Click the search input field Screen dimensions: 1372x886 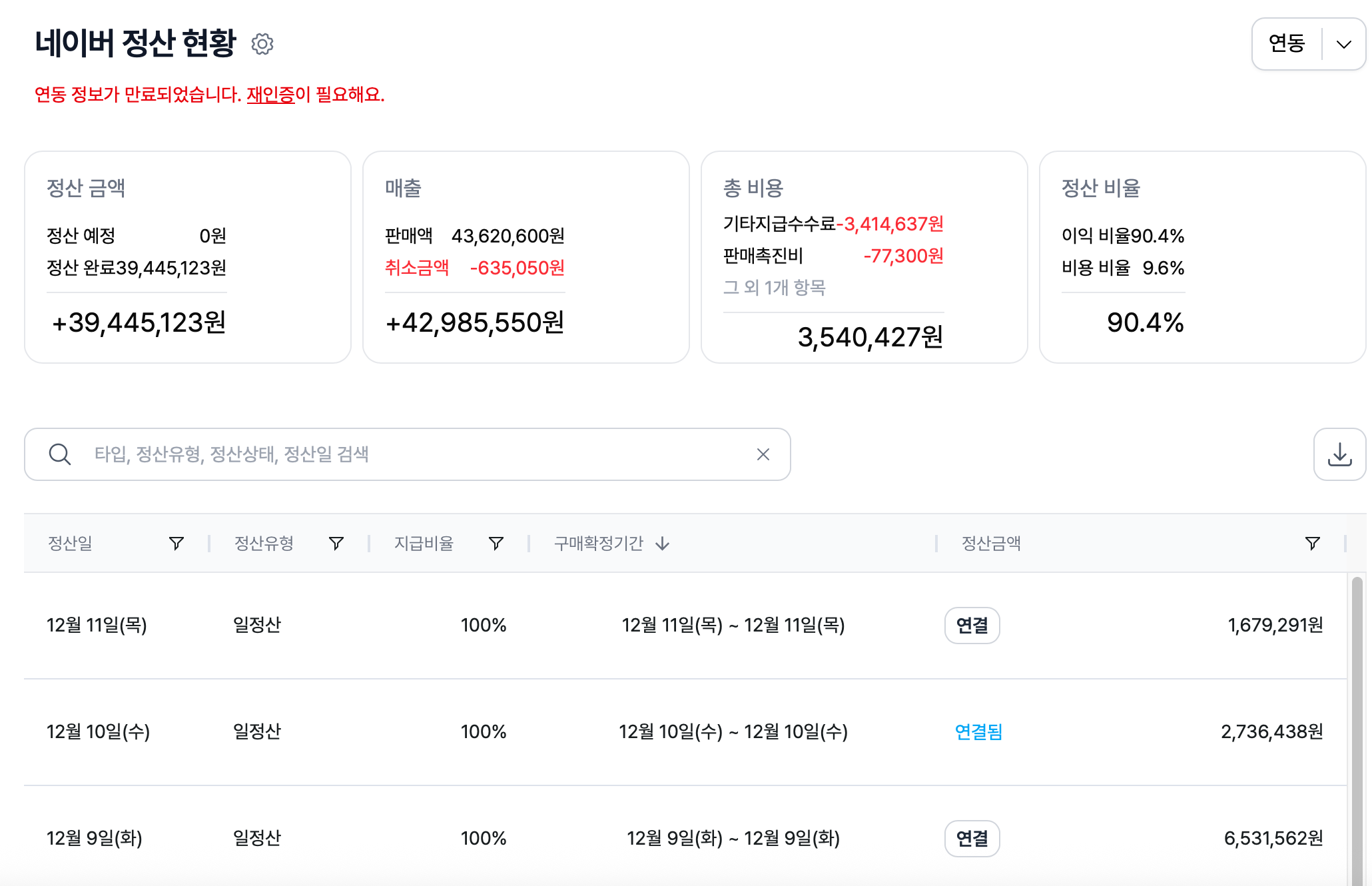[420, 454]
